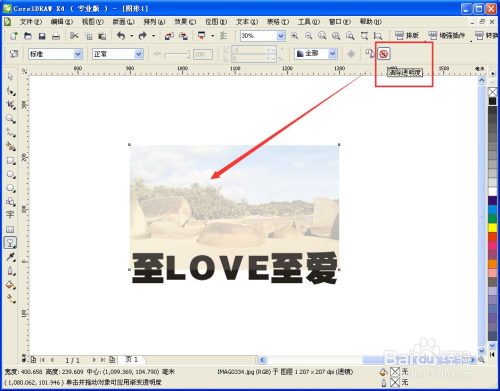The width and height of the screenshot is (500, 391).
Task: Click the Save icon
Action: (x=42, y=36)
